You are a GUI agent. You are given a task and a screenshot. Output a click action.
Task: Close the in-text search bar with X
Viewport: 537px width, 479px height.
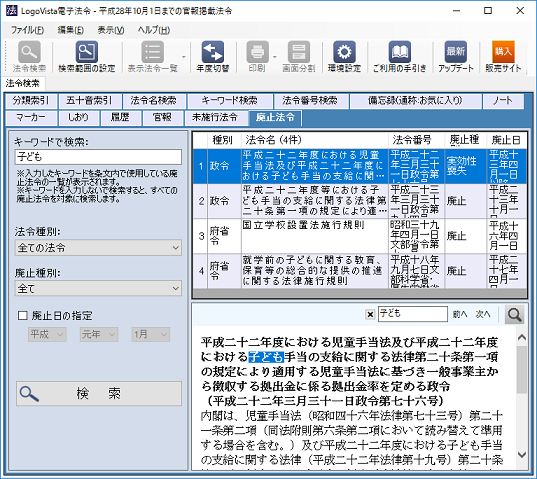click(x=370, y=314)
